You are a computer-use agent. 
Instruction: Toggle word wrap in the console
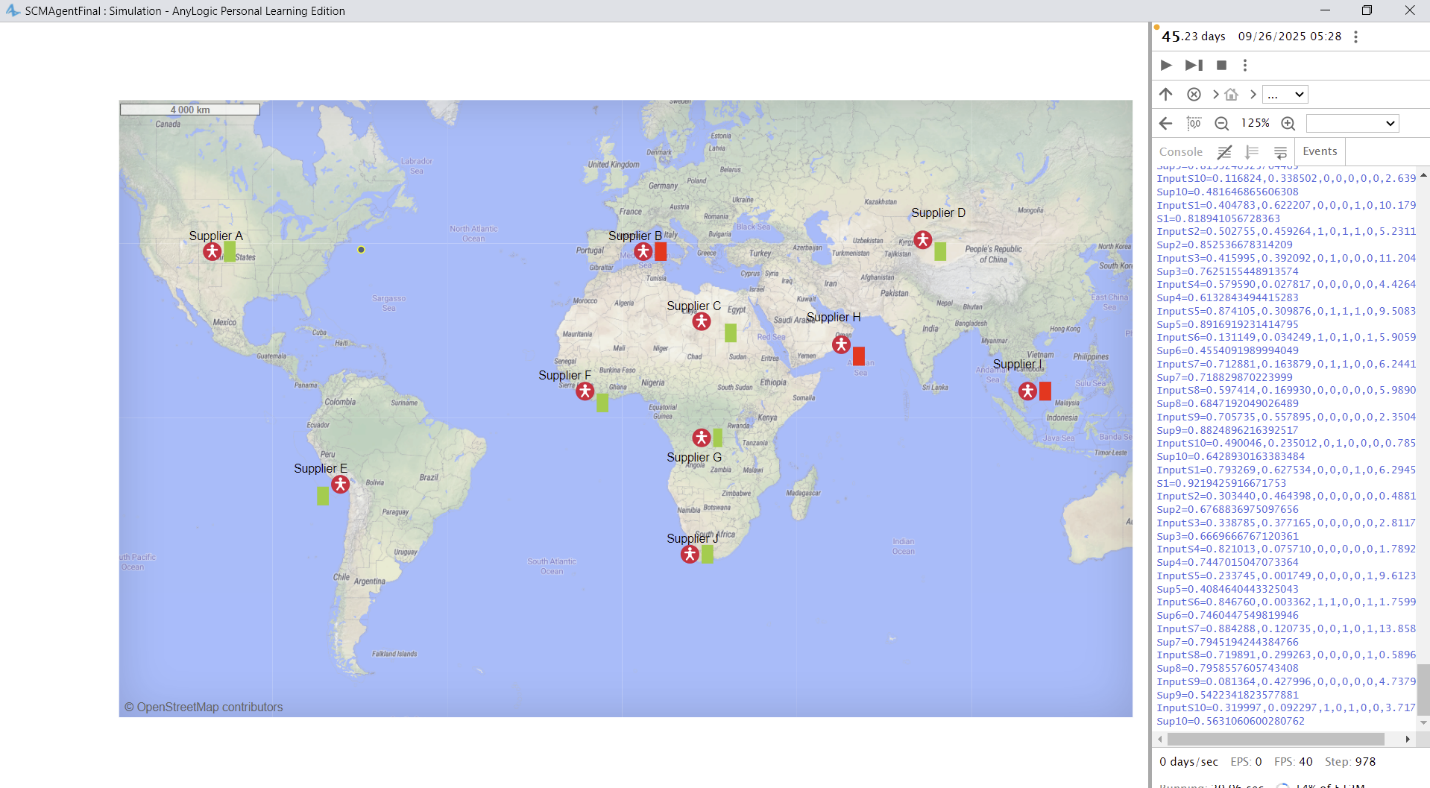(x=1280, y=152)
